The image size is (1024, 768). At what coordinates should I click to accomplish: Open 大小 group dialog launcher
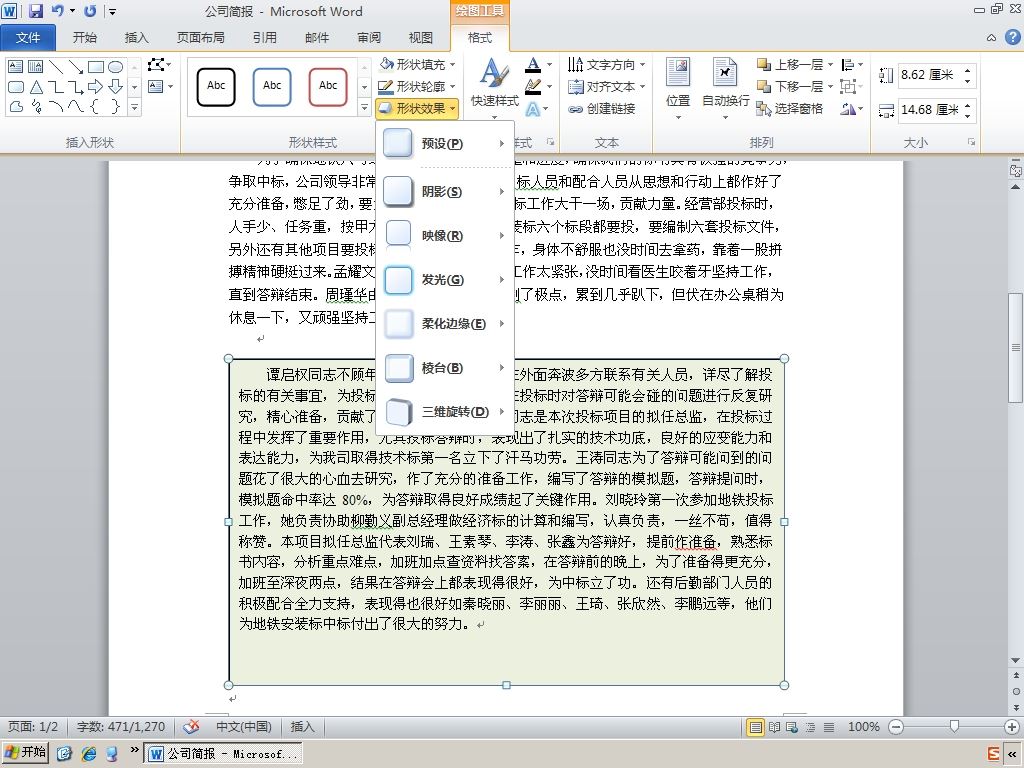971,142
